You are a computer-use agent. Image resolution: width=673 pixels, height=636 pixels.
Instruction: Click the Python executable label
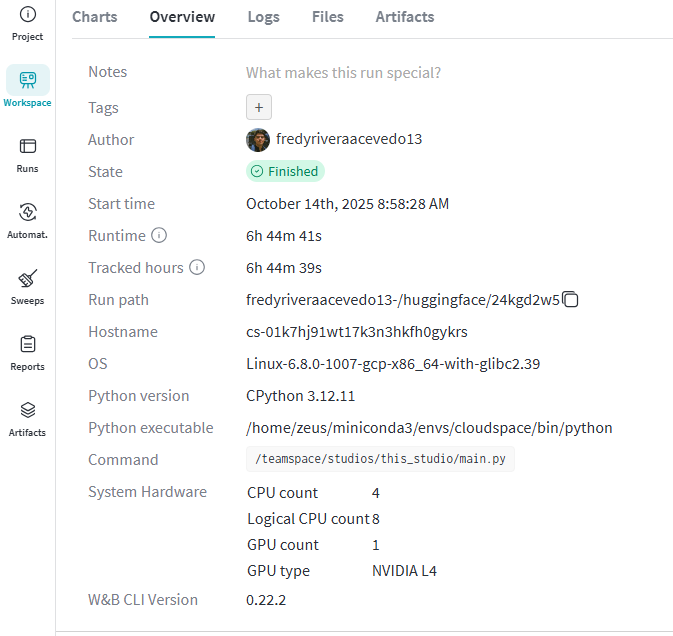[x=151, y=428]
